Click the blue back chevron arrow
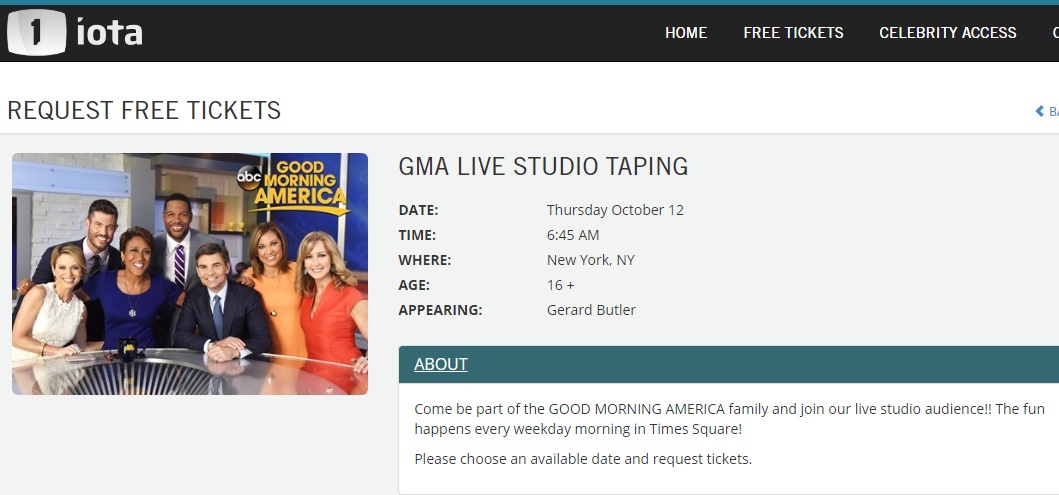This screenshot has height=495, width=1059. pos(1040,111)
